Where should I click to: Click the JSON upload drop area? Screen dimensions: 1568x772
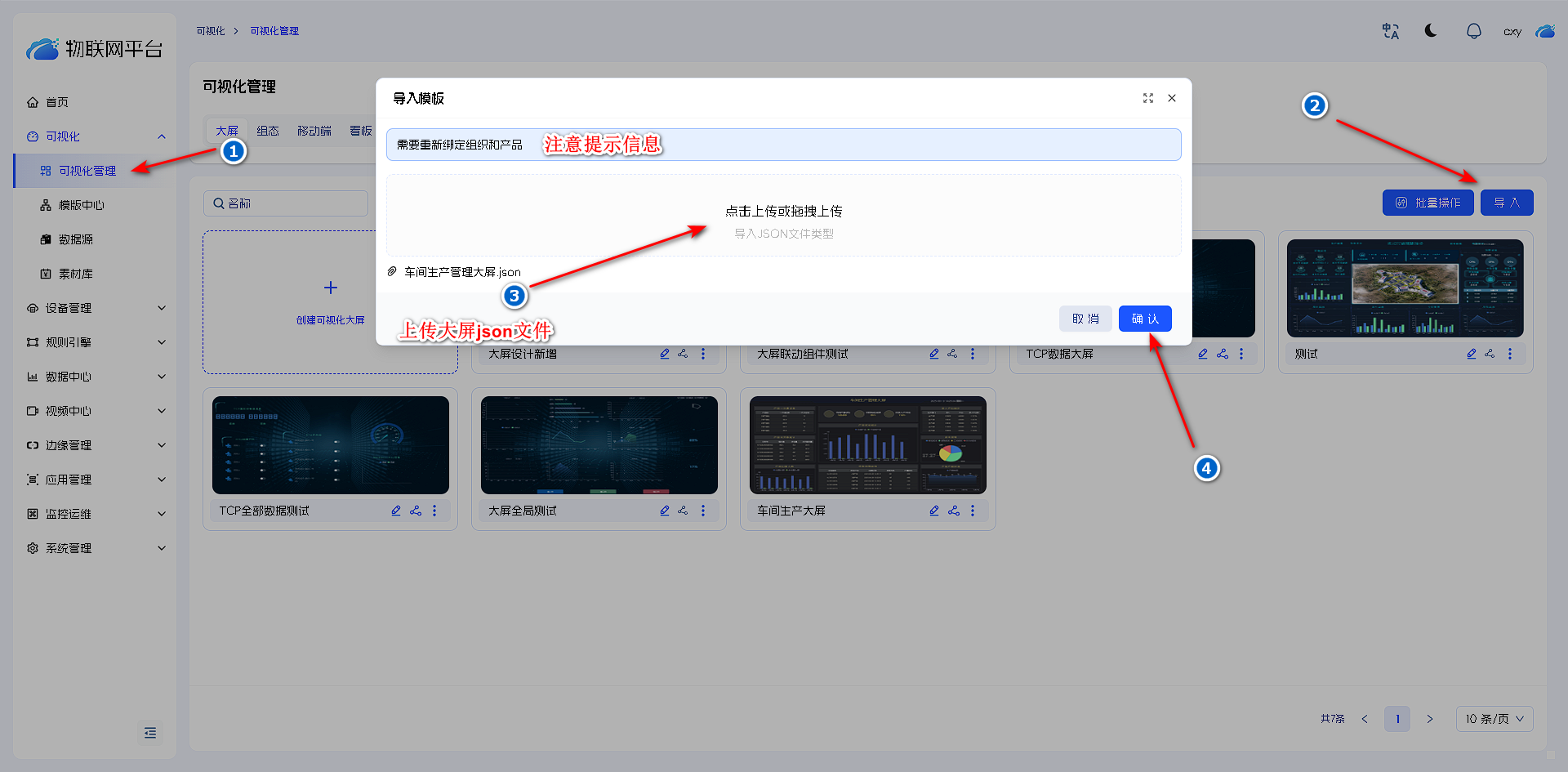(x=783, y=216)
